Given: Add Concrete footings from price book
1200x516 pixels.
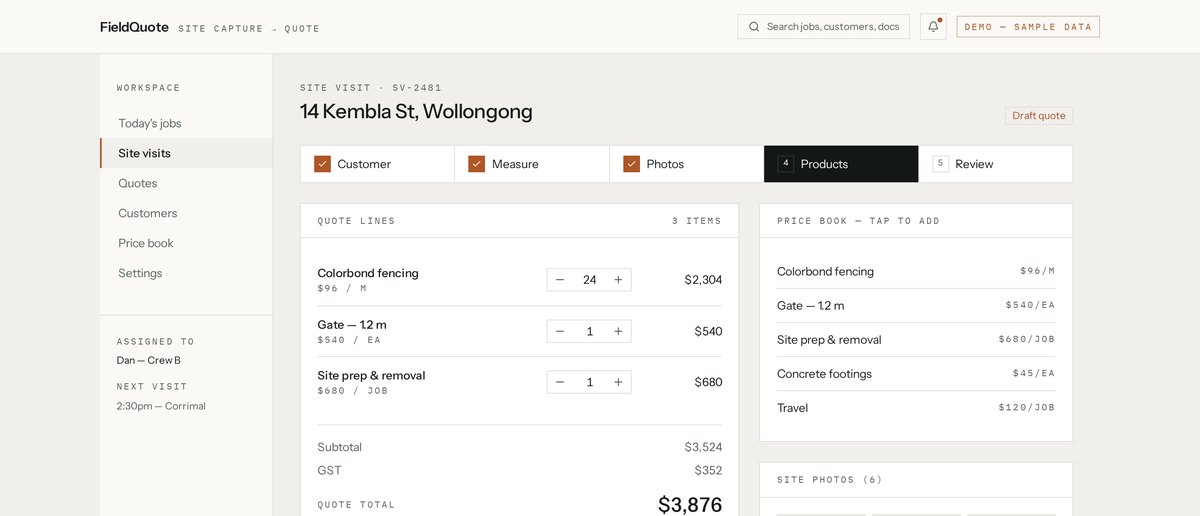Looking at the screenshot, I should [x=916, y=373].
